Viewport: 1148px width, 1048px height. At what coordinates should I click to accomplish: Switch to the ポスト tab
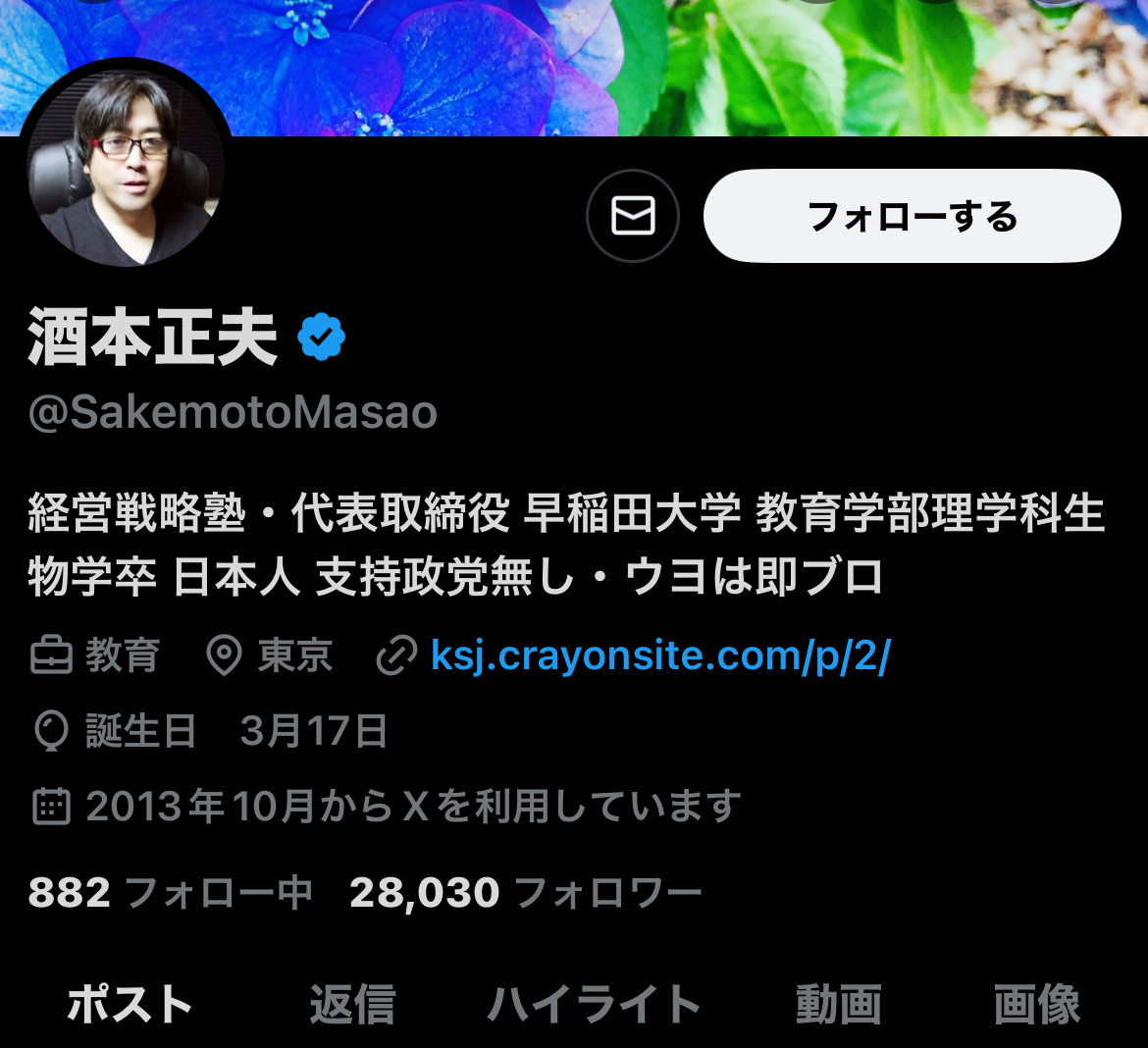(130, 1004)
